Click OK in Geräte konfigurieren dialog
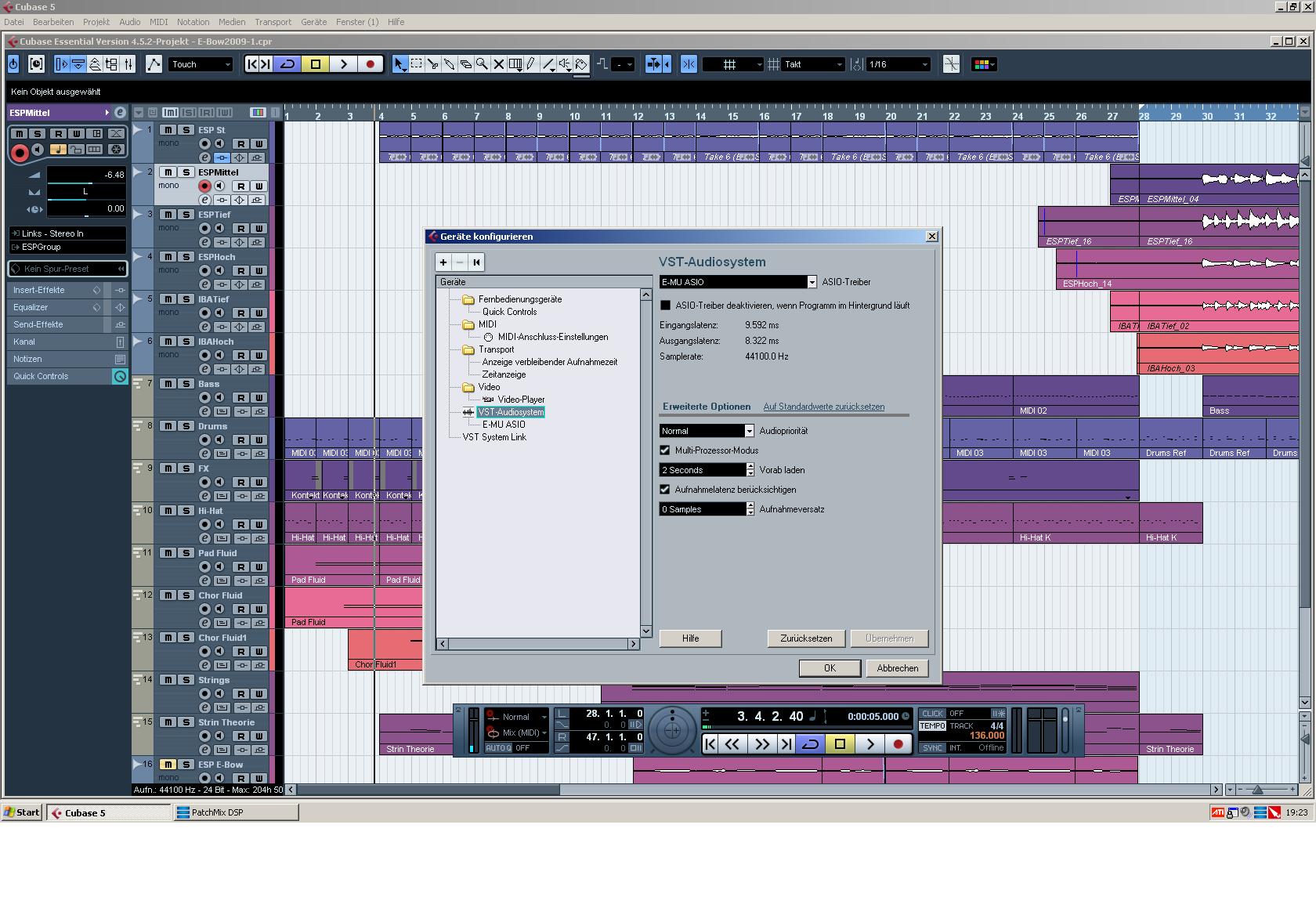Viewport: 1316px width, 897px height. [830, 668]
